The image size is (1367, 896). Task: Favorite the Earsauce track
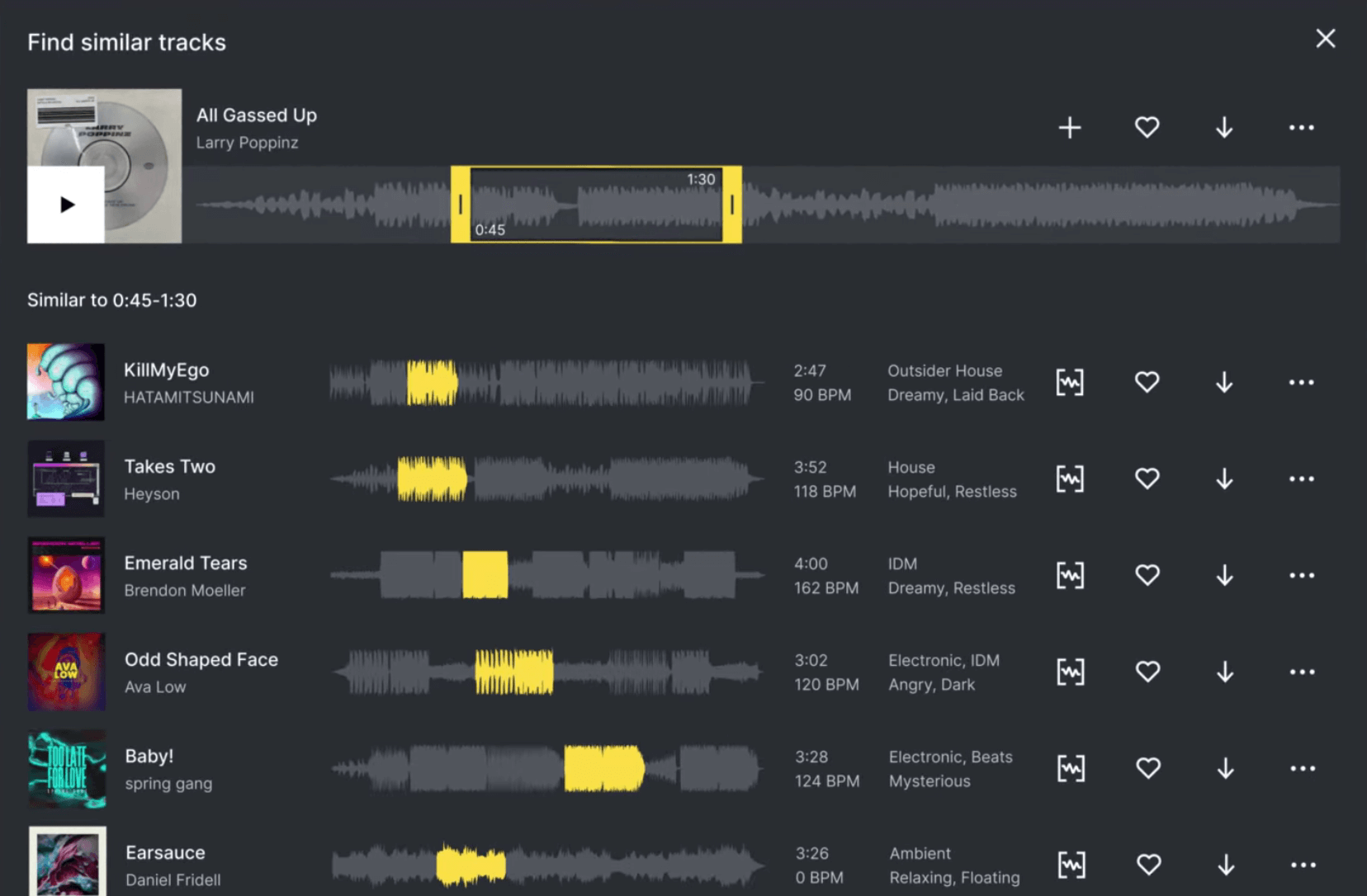1148,865
